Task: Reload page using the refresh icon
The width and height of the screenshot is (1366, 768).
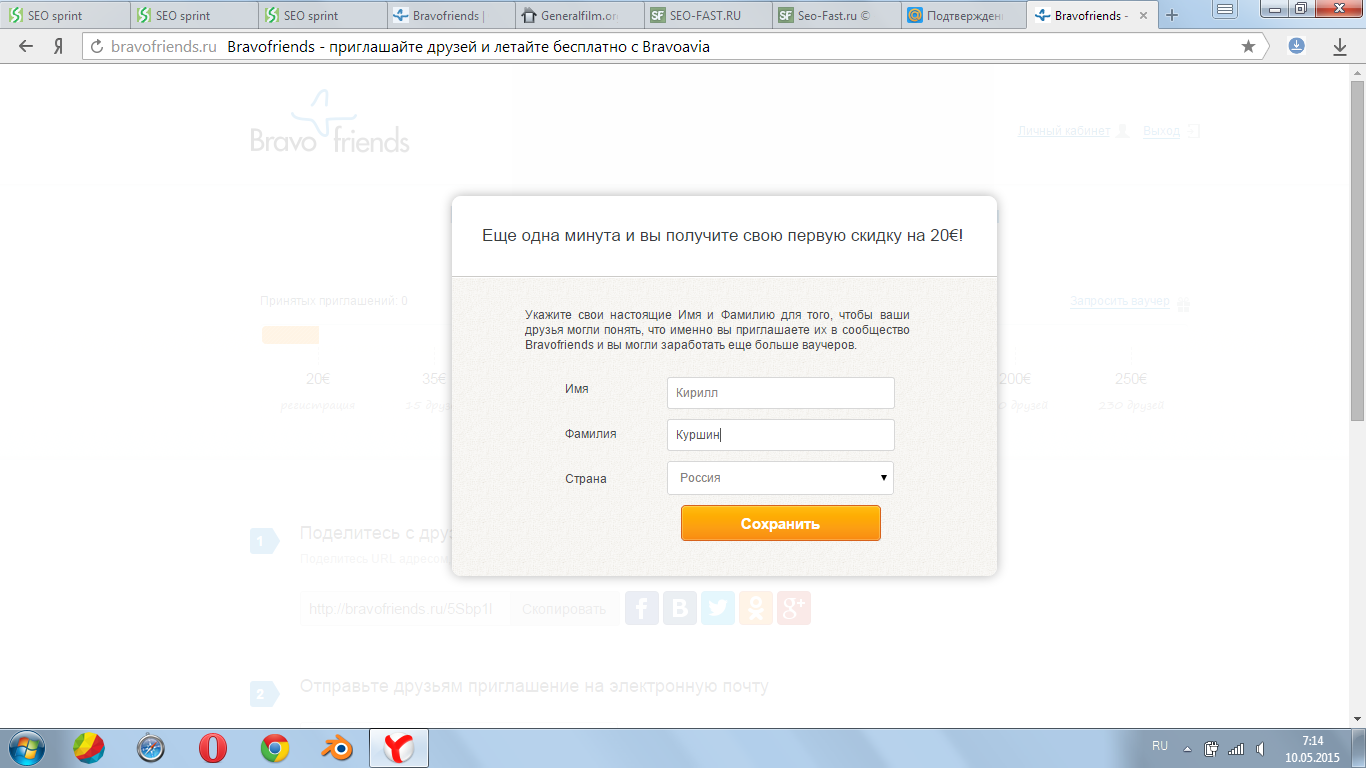Action: point(97,46)
